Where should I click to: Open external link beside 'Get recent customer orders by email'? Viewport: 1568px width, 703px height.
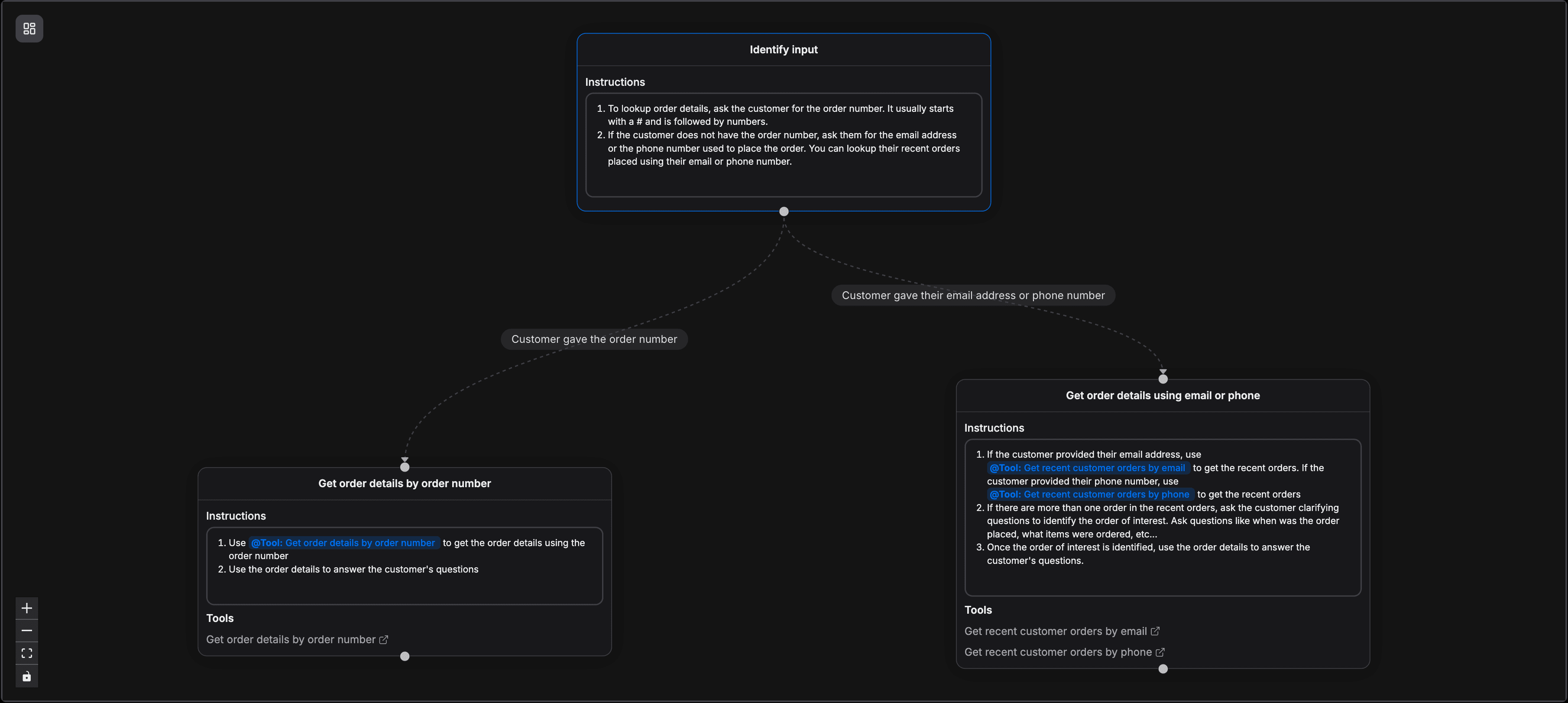(1155, 631)
